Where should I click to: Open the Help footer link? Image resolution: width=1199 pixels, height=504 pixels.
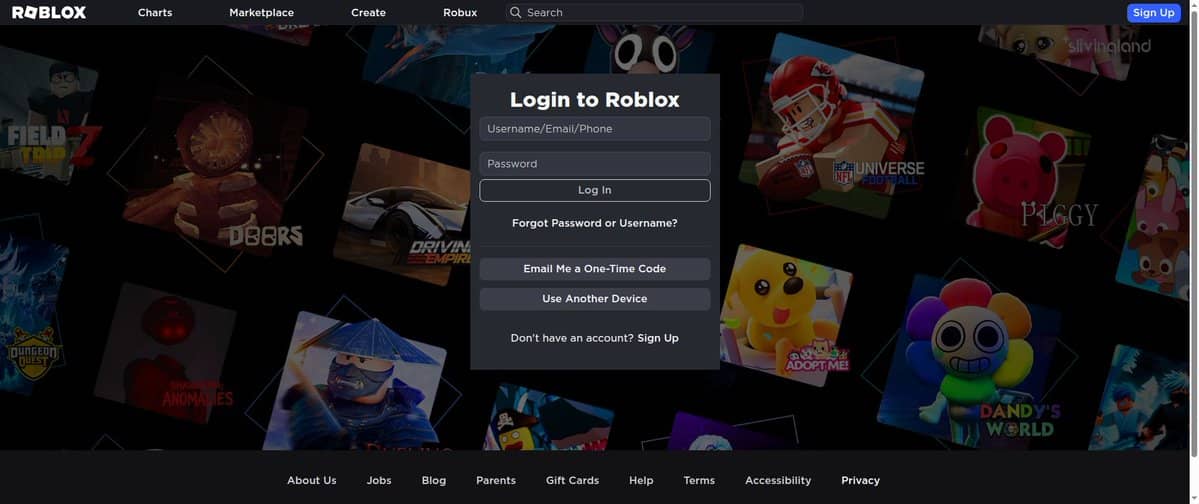[x=642, y=480]
